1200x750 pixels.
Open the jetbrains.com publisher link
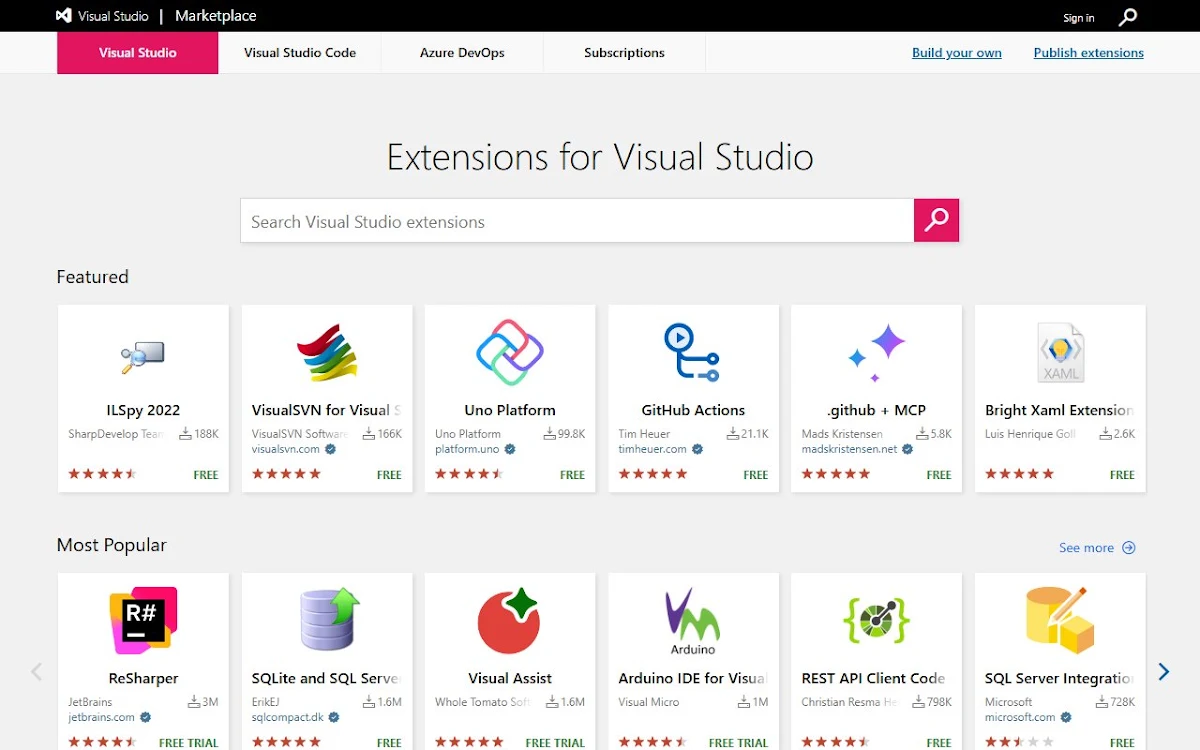click(x=101, y=718)
